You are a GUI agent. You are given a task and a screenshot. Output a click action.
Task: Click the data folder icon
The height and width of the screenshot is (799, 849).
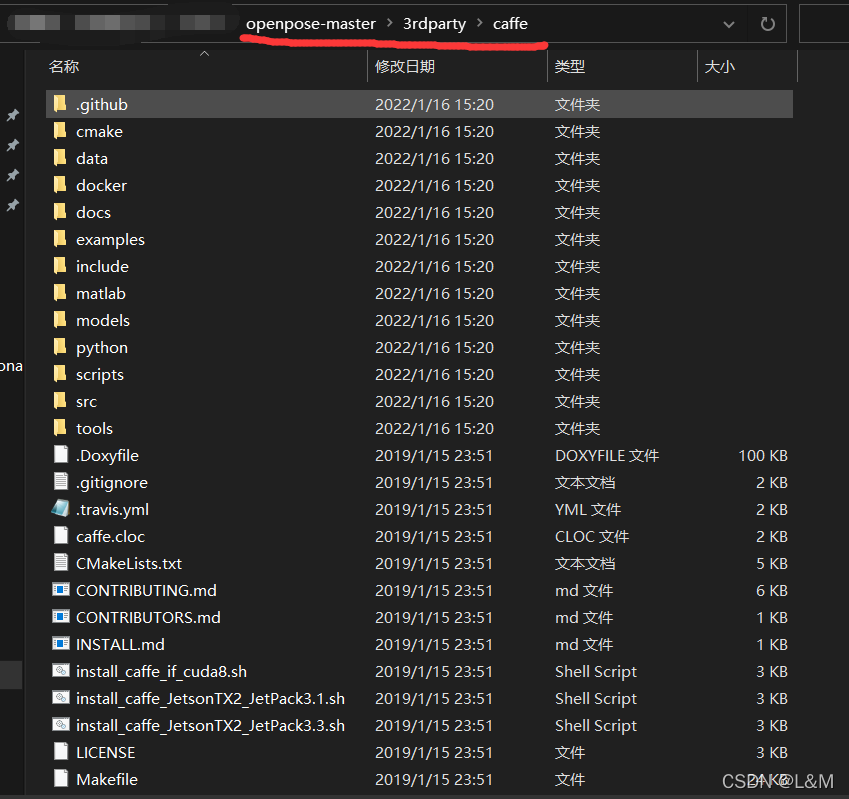[60, 157]
